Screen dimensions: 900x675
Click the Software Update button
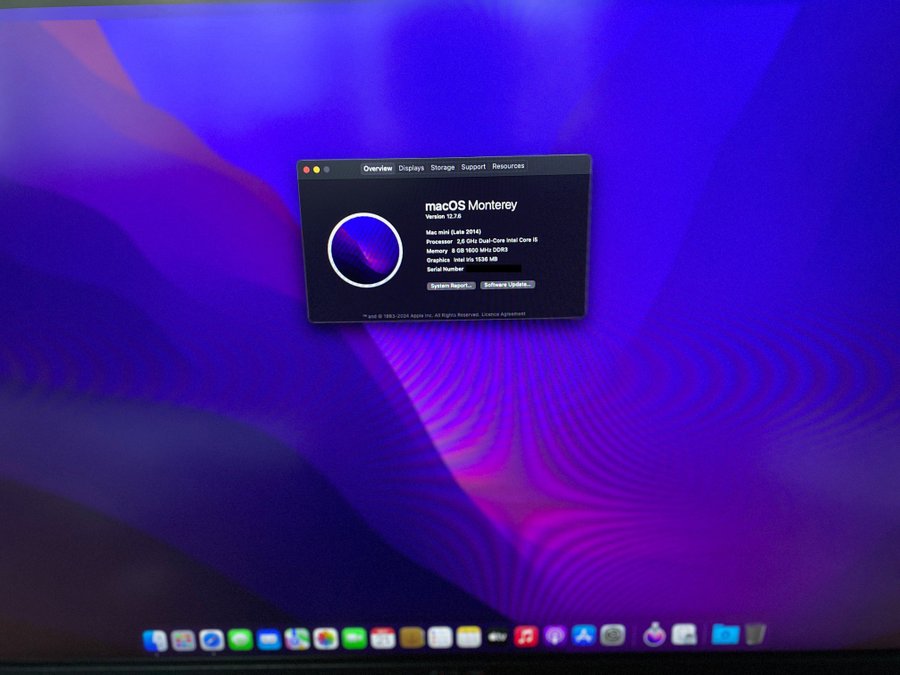click(x=507, y=285)
